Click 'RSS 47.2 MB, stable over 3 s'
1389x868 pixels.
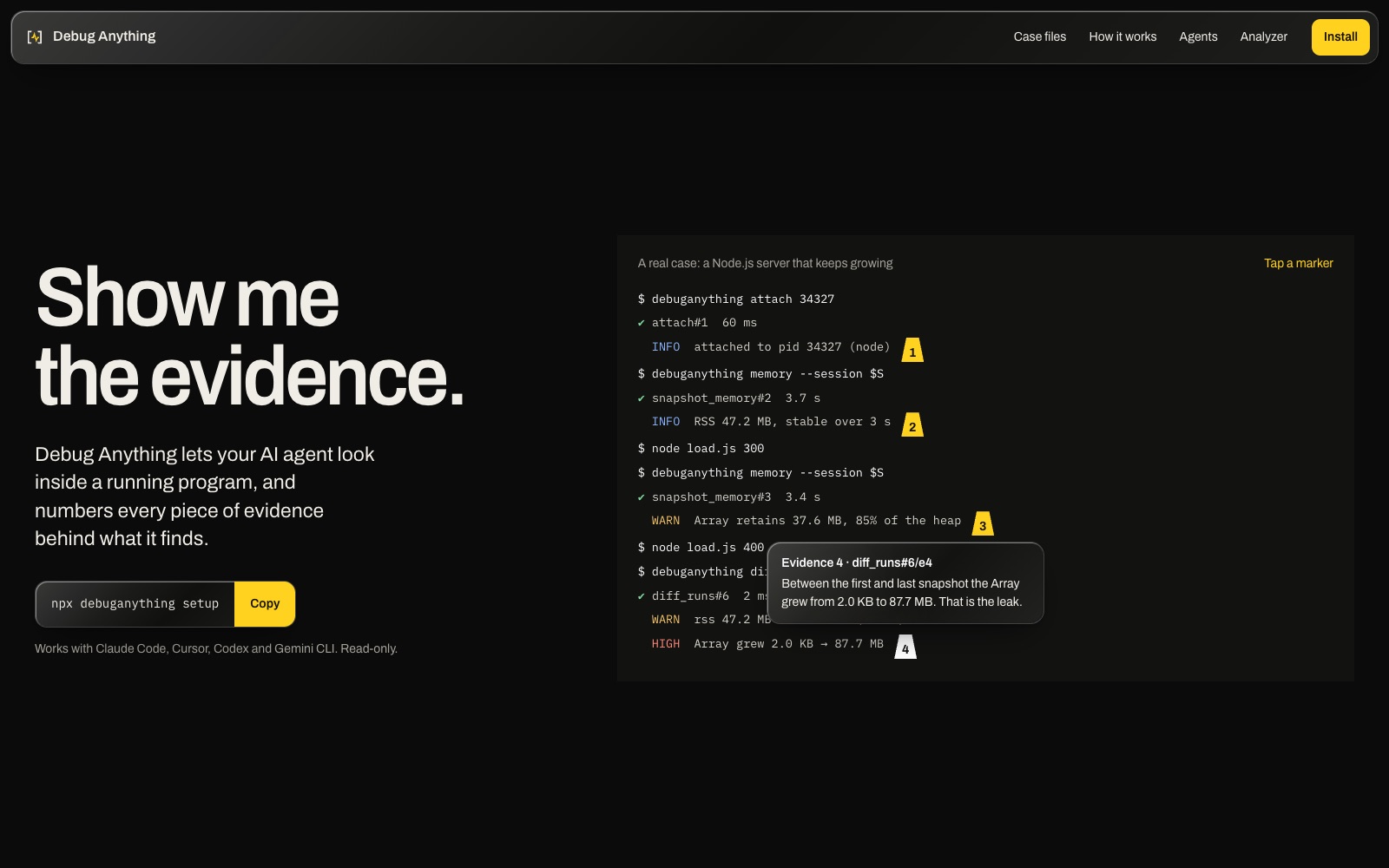click(792, 422)
